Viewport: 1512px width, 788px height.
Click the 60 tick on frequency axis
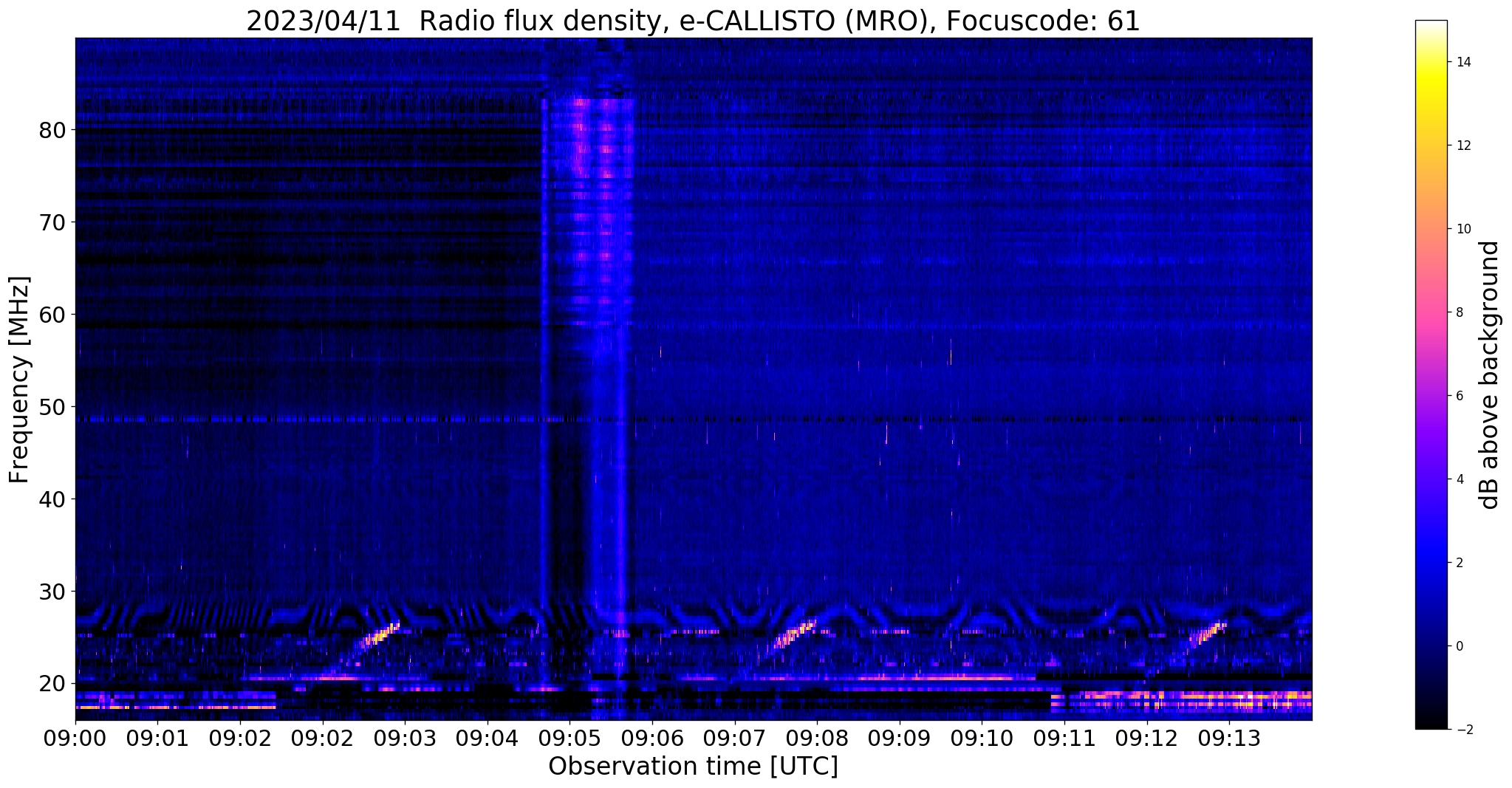click(52, 315)
